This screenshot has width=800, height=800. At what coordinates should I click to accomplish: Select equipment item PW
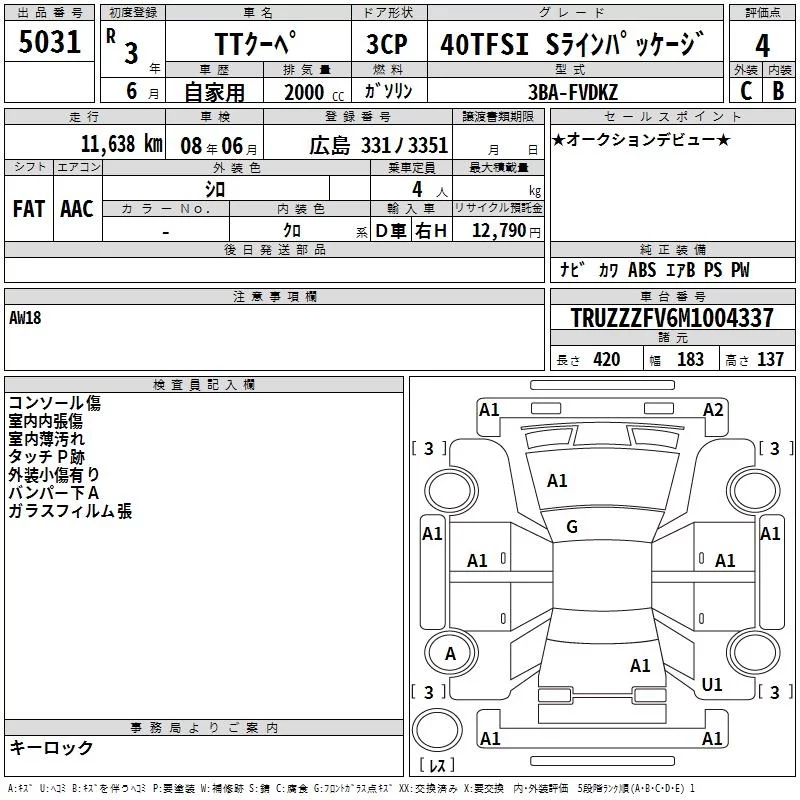click(740, 270)
